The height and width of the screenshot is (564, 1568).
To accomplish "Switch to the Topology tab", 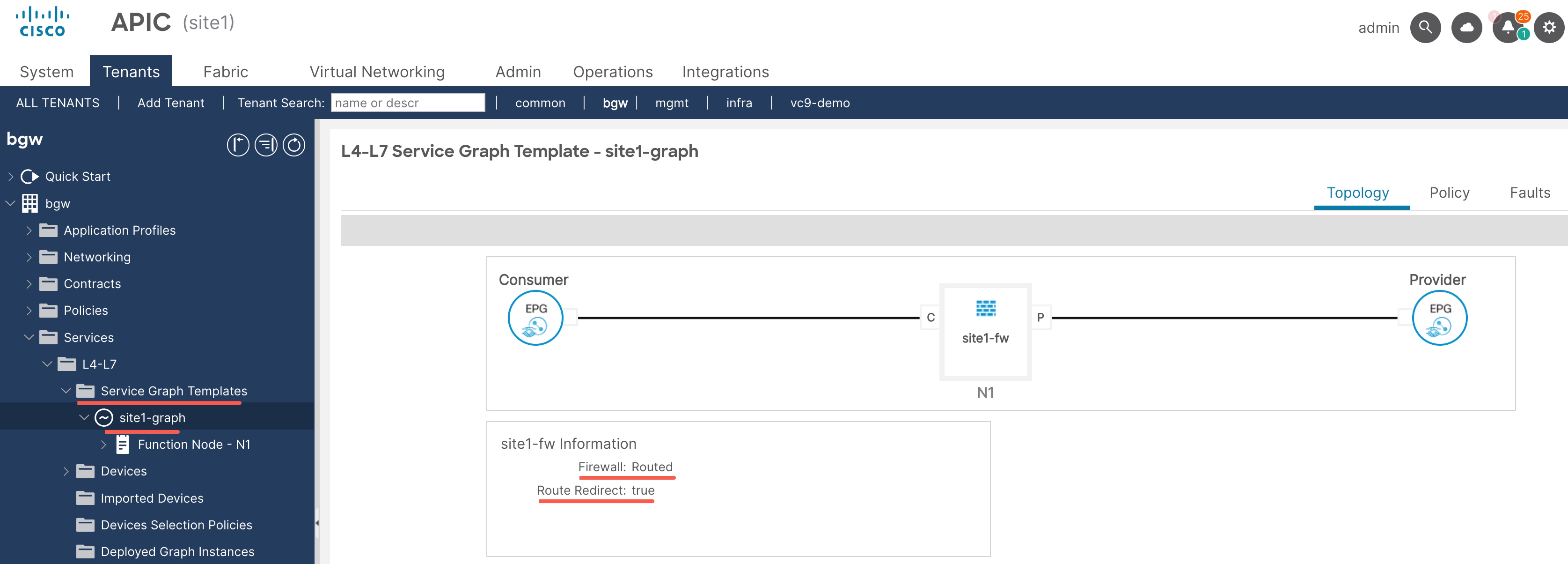I will click(x=1358, y=193).
